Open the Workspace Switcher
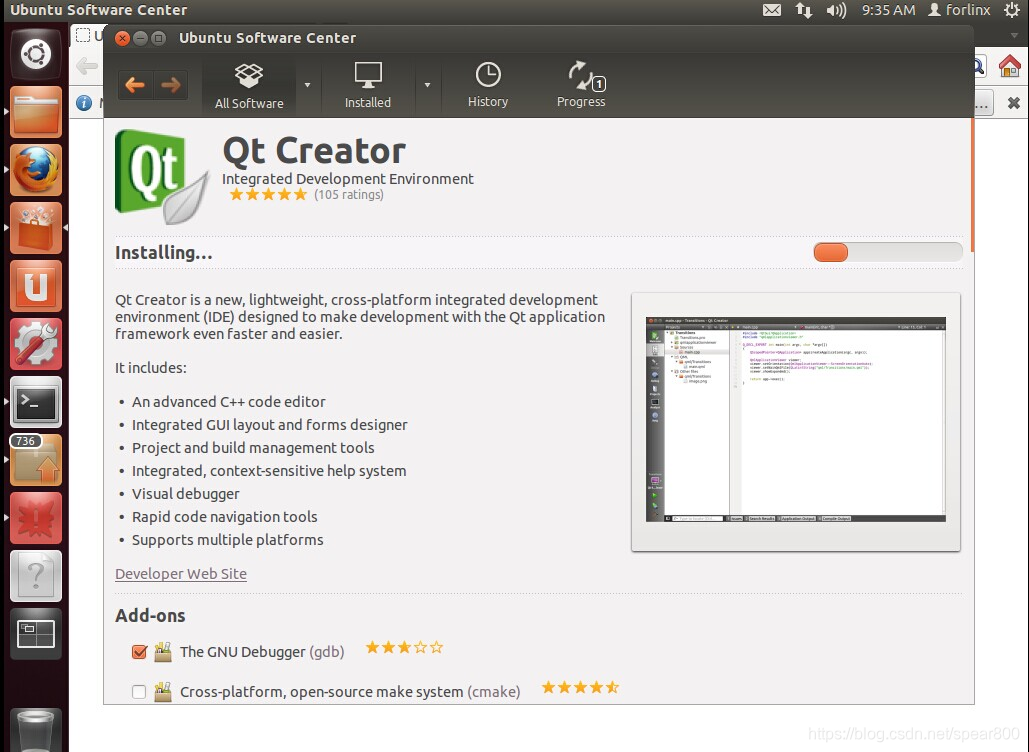The height and width of the screenshot is (752, 1029). [36, 634]
